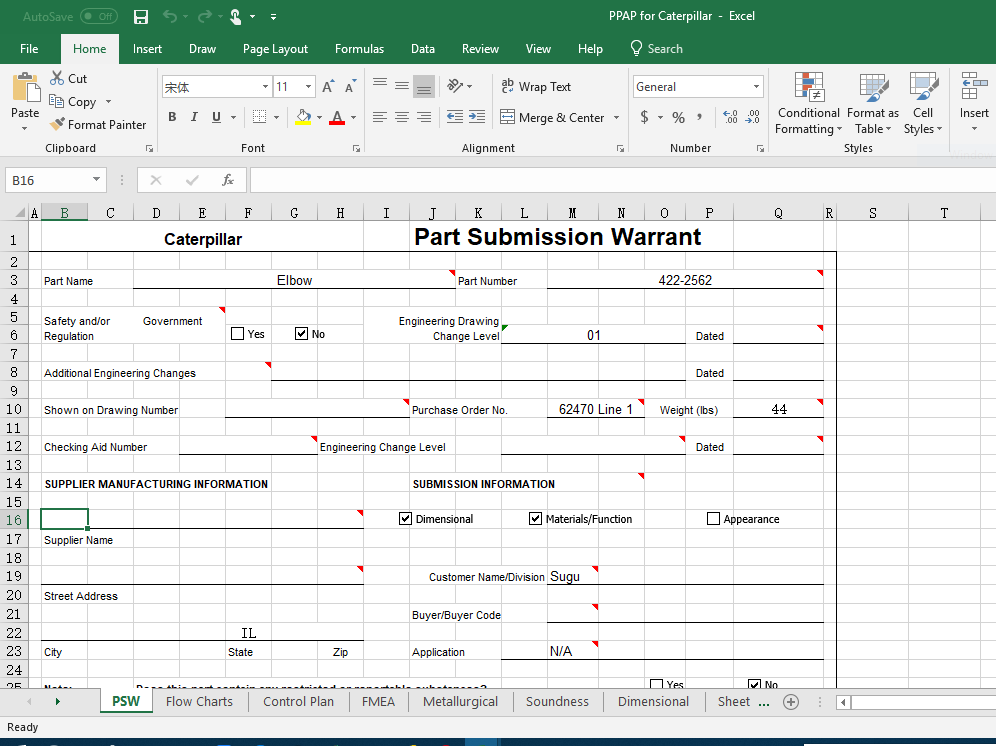
Task: Click Middle Align icon
Action: pos(402,86)
